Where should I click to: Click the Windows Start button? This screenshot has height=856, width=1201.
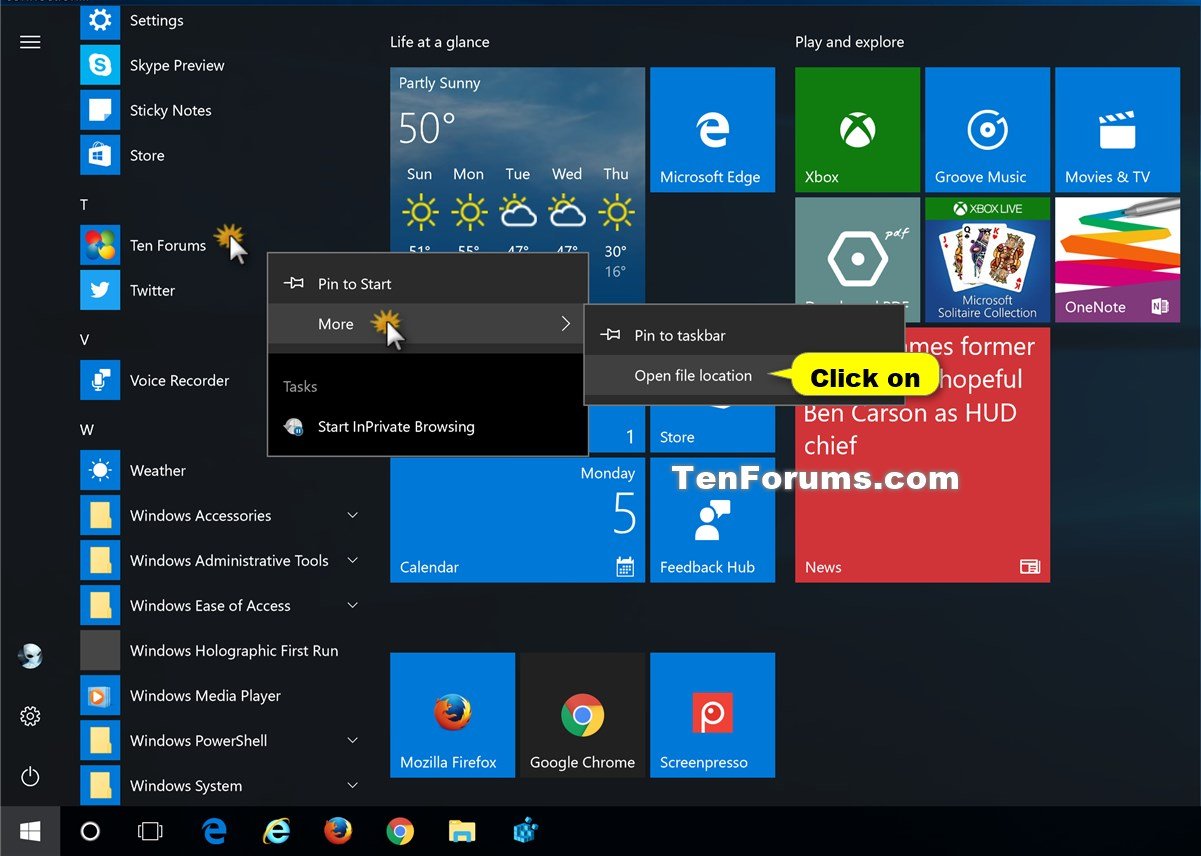tap(30, 831)
